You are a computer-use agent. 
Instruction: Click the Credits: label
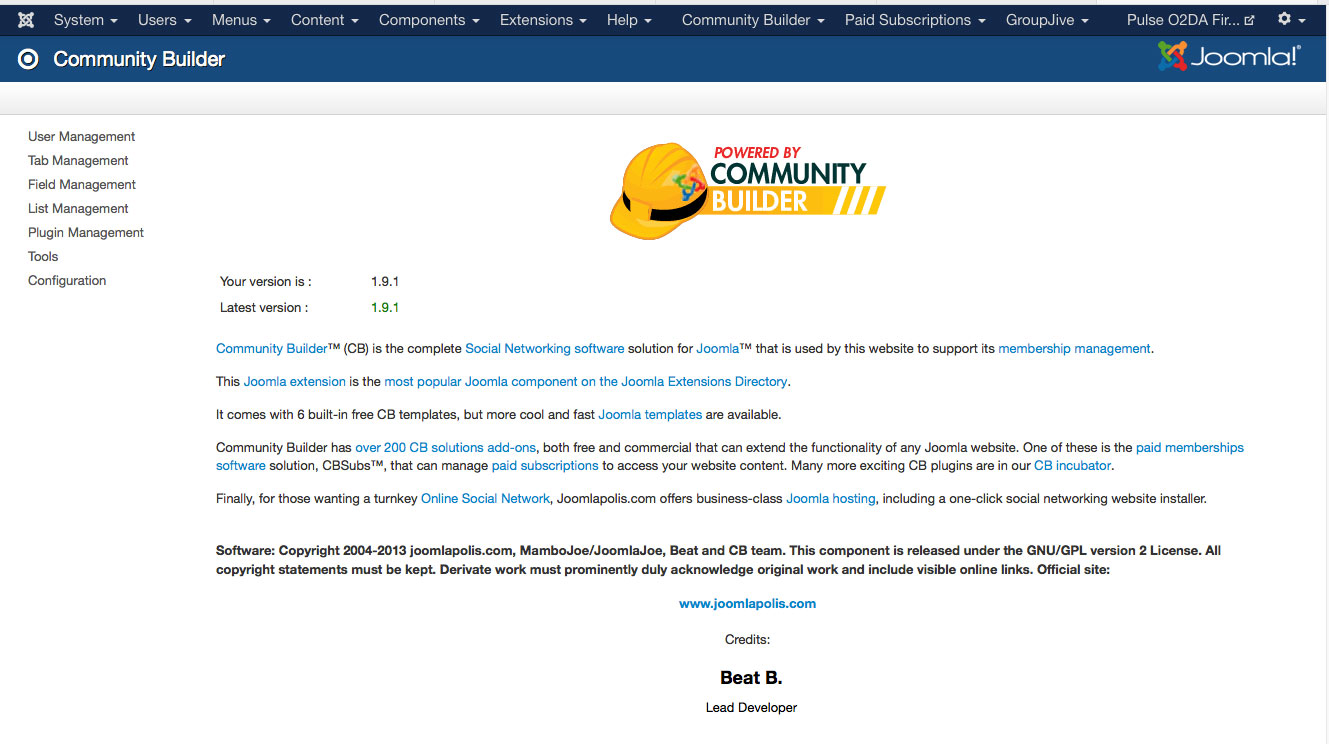click(748, 640)
